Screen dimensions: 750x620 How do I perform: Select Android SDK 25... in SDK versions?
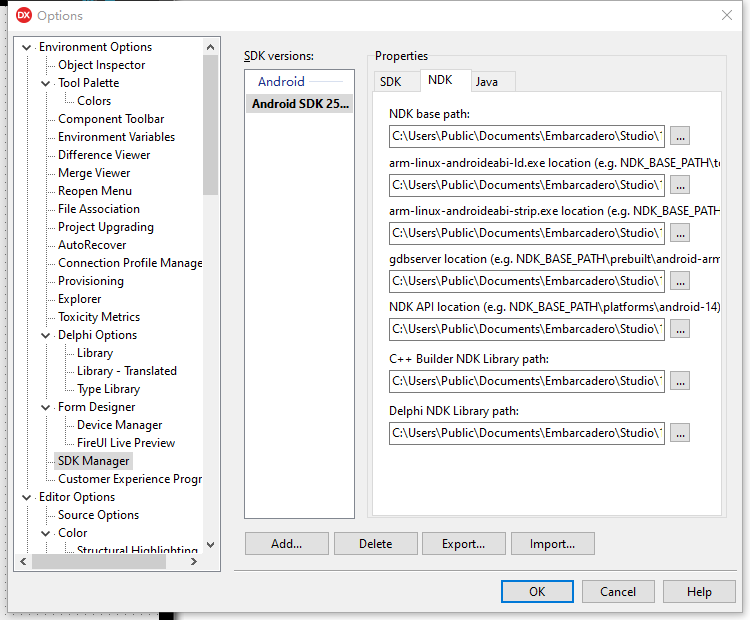[300, 104]
